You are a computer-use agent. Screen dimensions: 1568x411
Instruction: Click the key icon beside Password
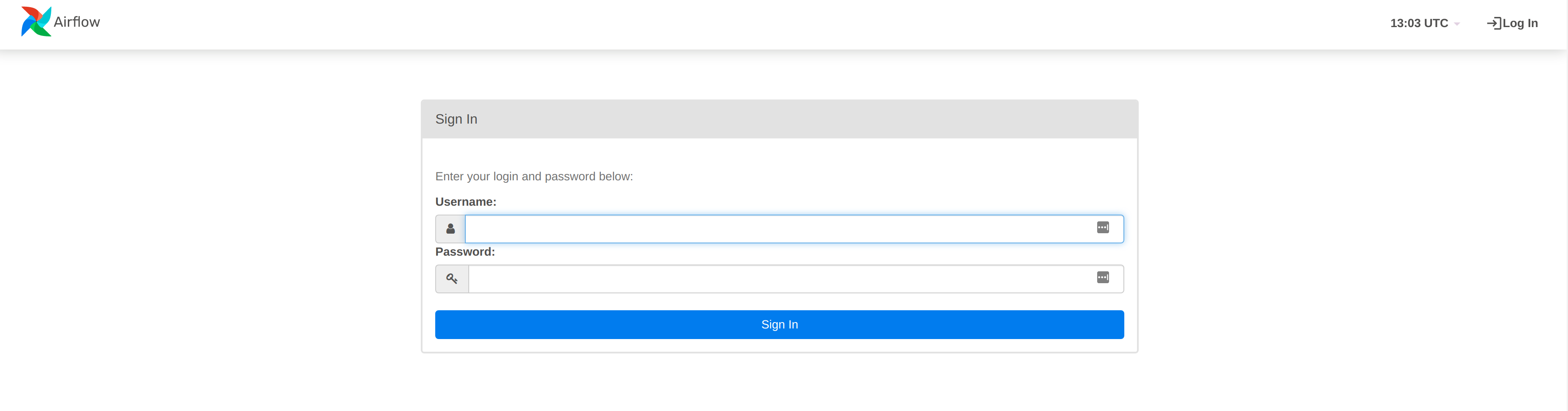tap(452, 279)
